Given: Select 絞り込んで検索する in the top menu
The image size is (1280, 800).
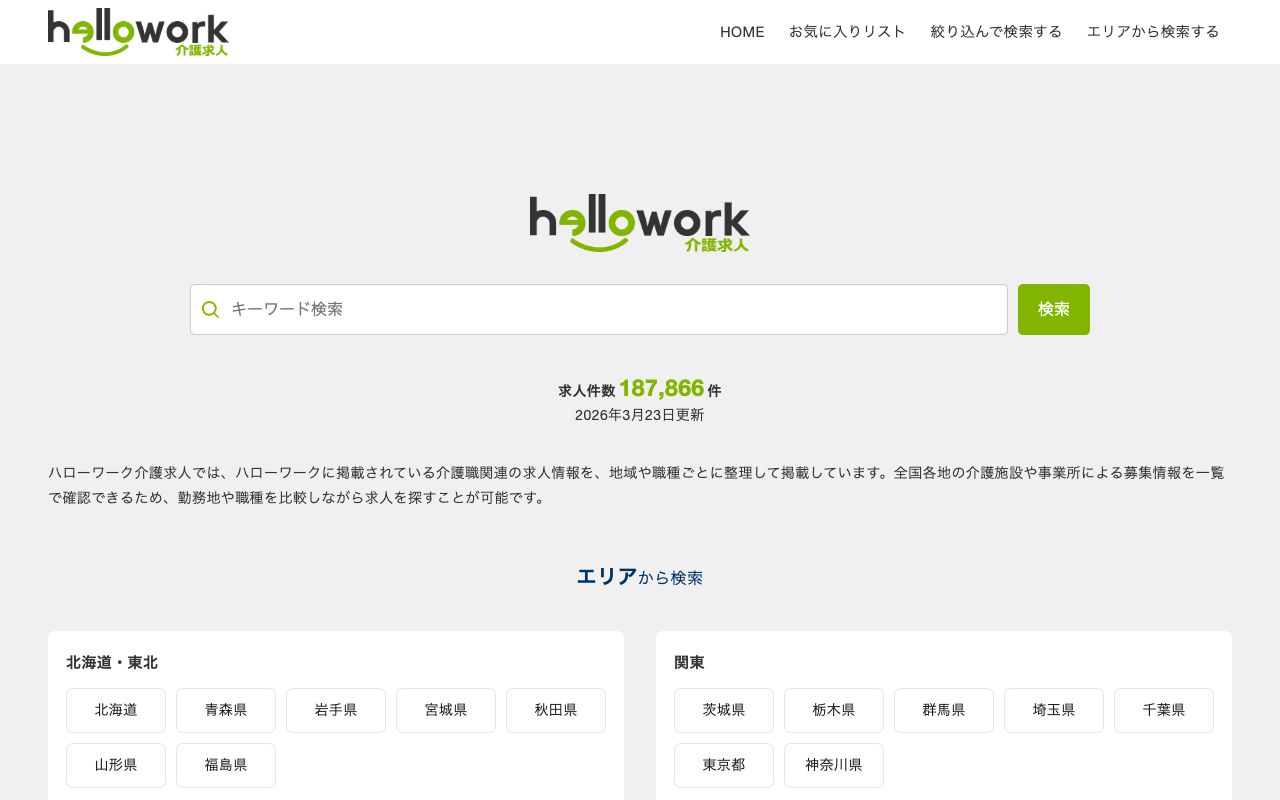Looking at the screenshot, I should pos(996,32).
